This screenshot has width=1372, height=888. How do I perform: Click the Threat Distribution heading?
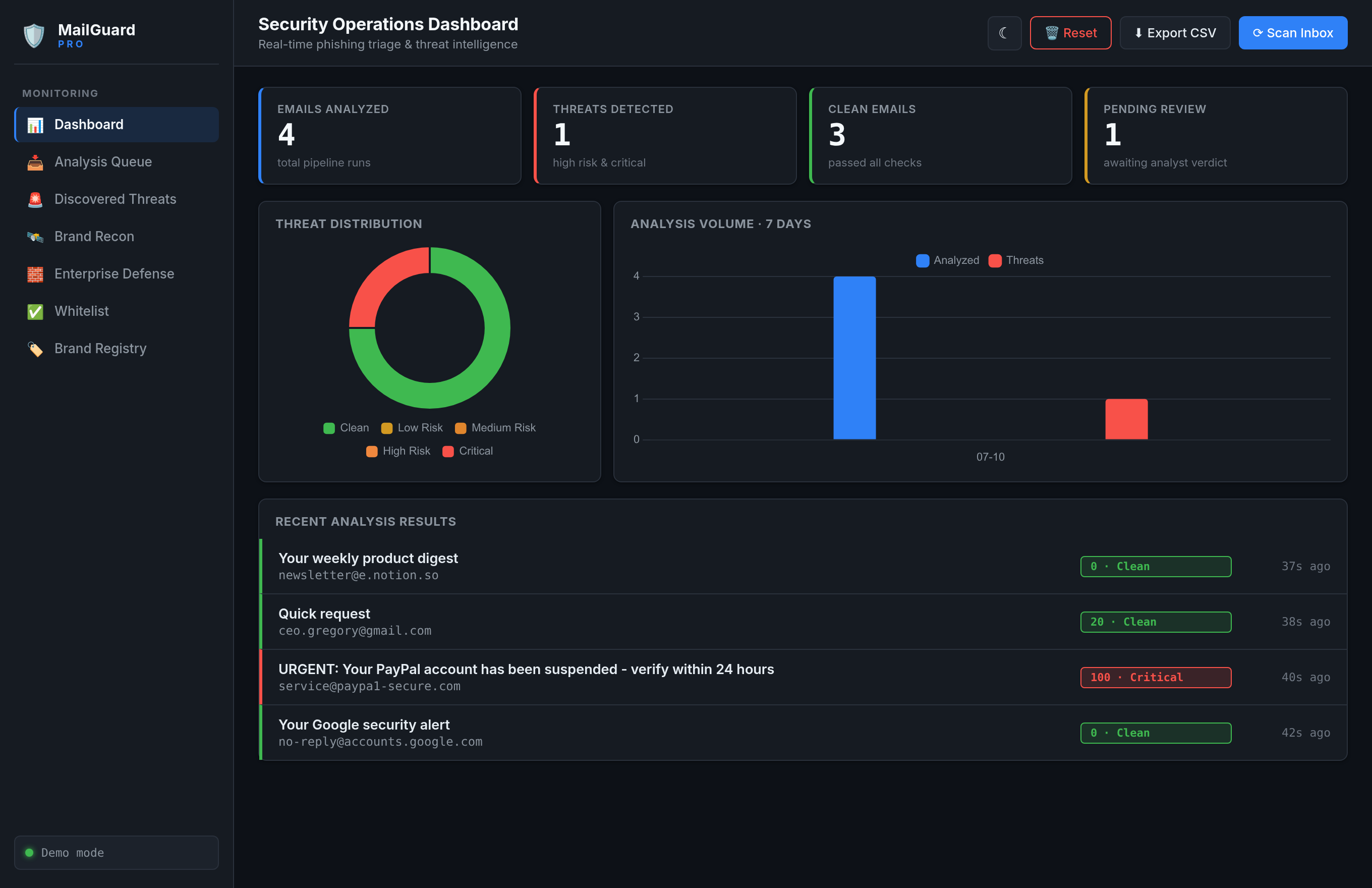[349, 224]
